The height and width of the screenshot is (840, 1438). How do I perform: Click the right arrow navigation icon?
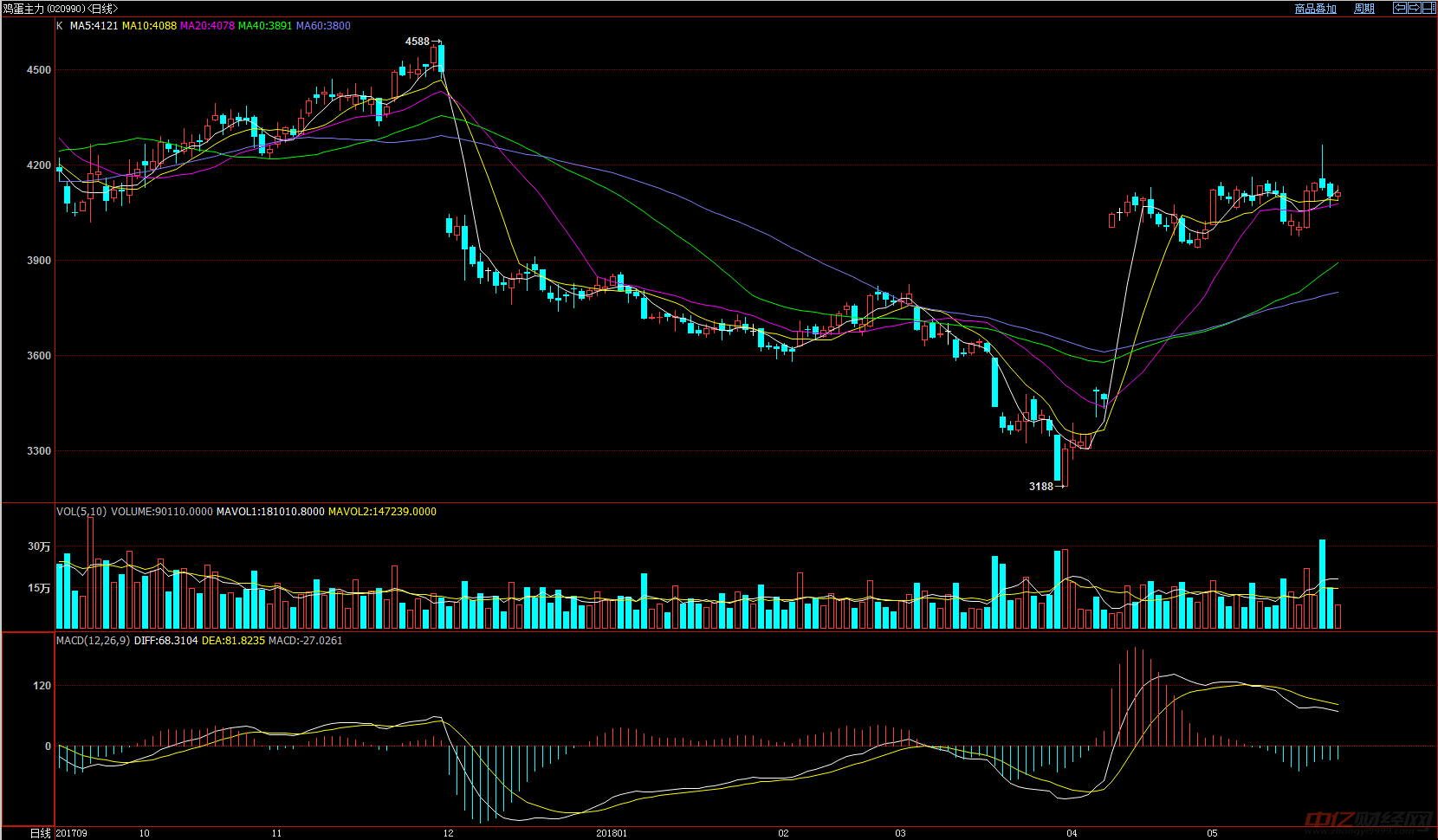pyautogui.click(x=1414, y=8)
